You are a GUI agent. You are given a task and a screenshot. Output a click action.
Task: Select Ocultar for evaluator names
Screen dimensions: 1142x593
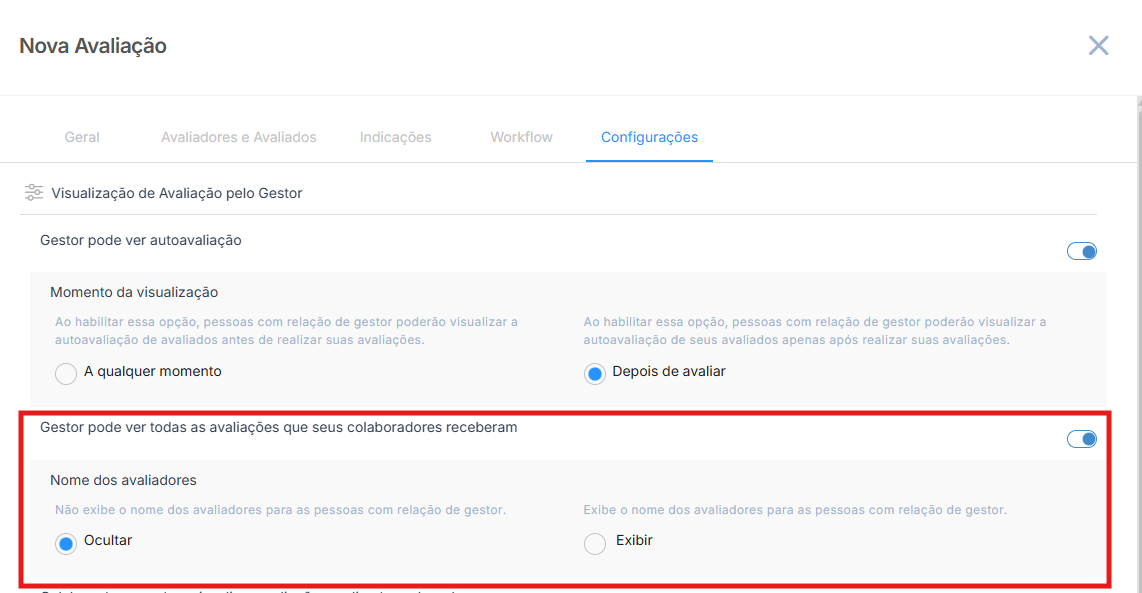[x=66, y=543]
